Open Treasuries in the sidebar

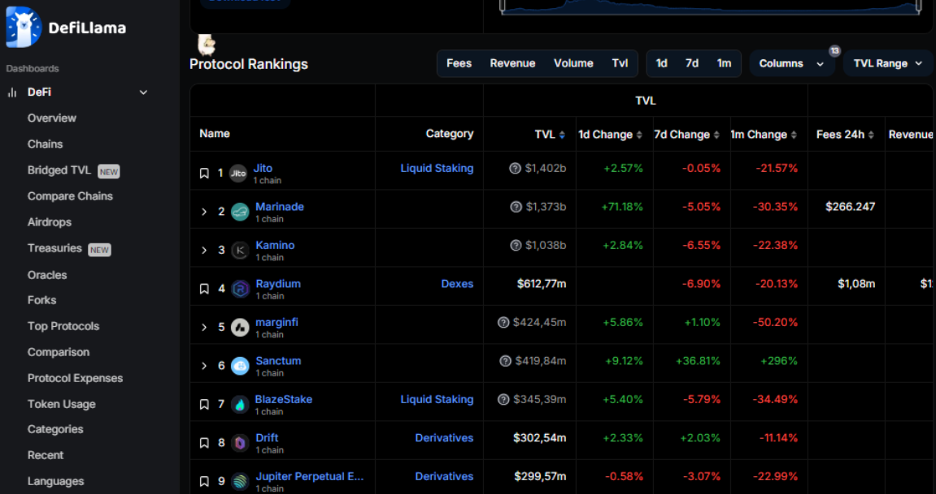coord(54,248)
